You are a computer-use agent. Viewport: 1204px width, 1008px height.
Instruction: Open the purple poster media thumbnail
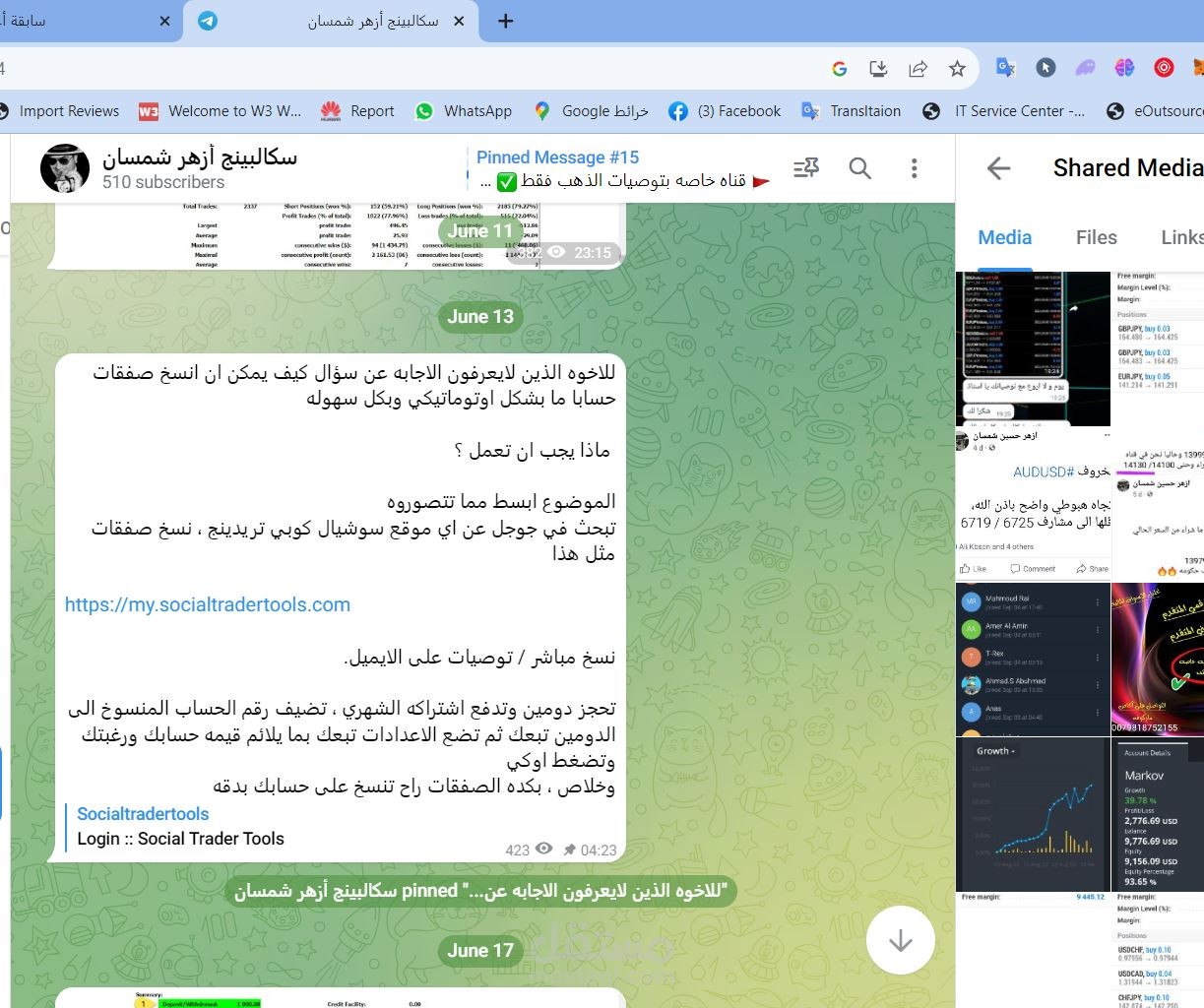(1159, 659)
